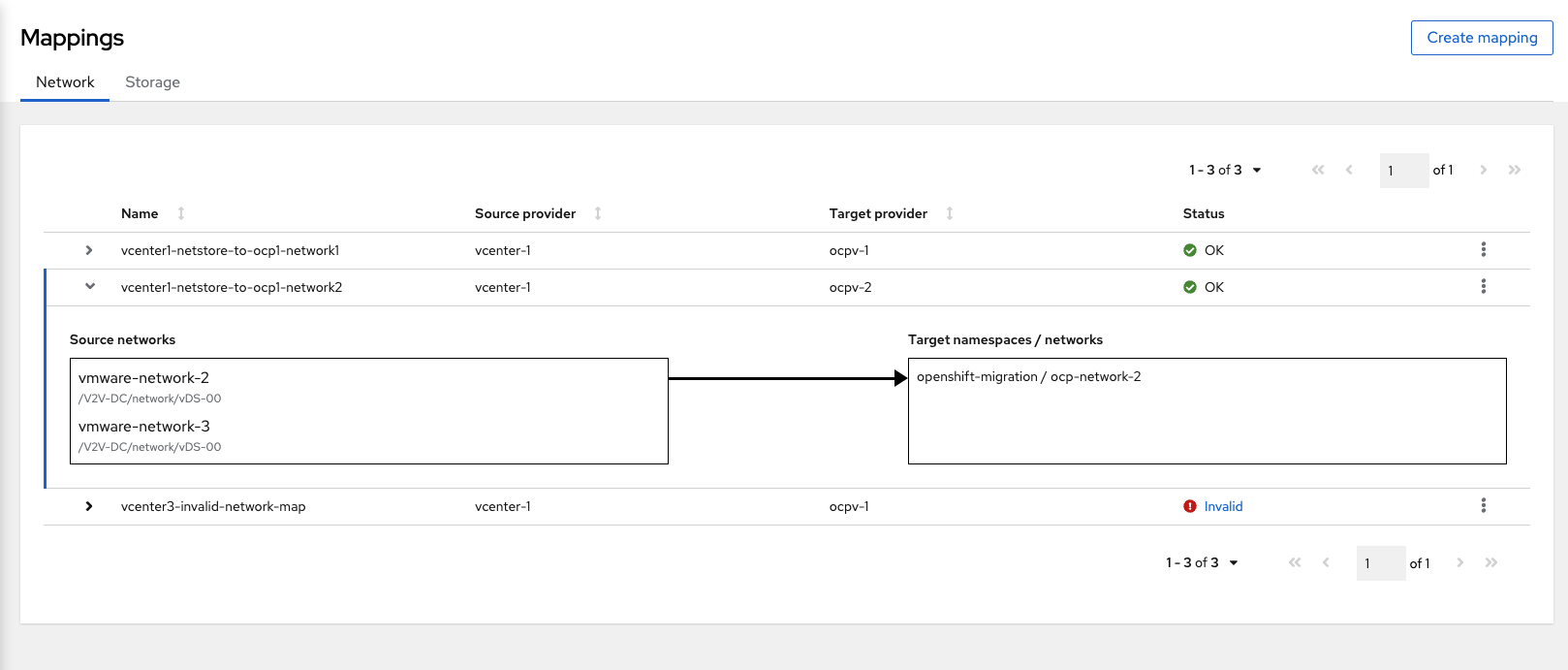
Task: Open the 1-3 of 3 per-page dropdown
Action: coord(1225,170)
